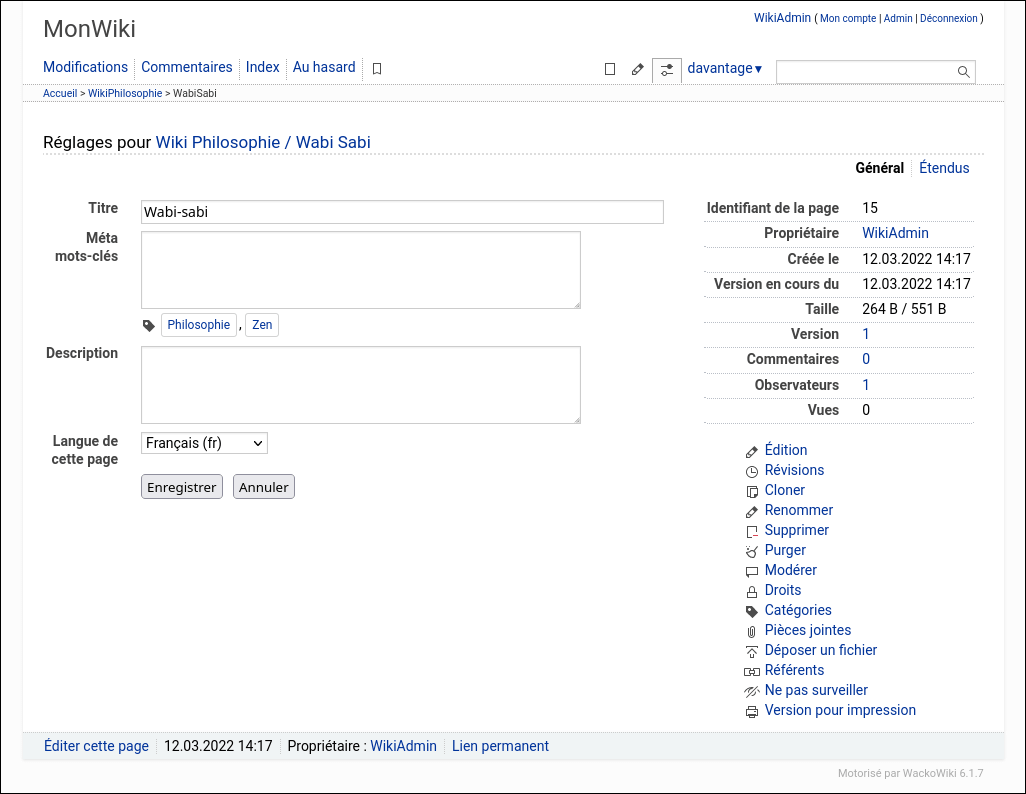The height and width of the screenshot is (794, 1026).
Task: Open the Supprimer link
Action: click(796, 530)
